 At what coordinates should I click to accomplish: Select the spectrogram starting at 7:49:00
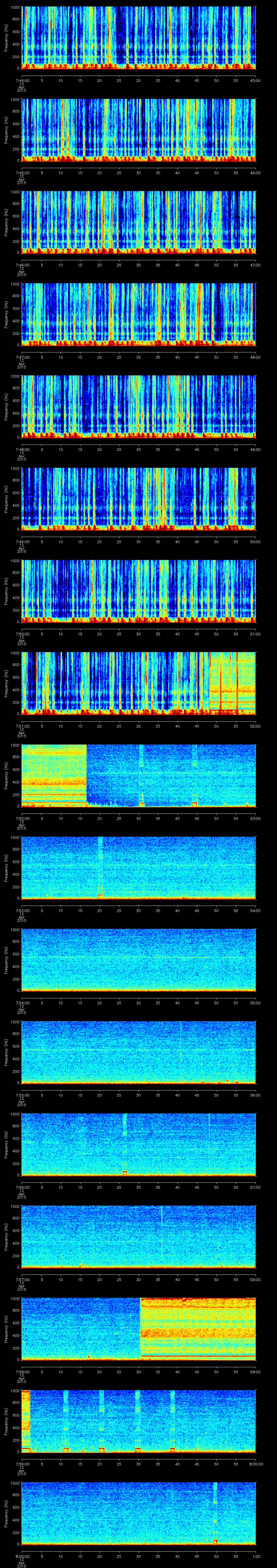tap(139, 499)
